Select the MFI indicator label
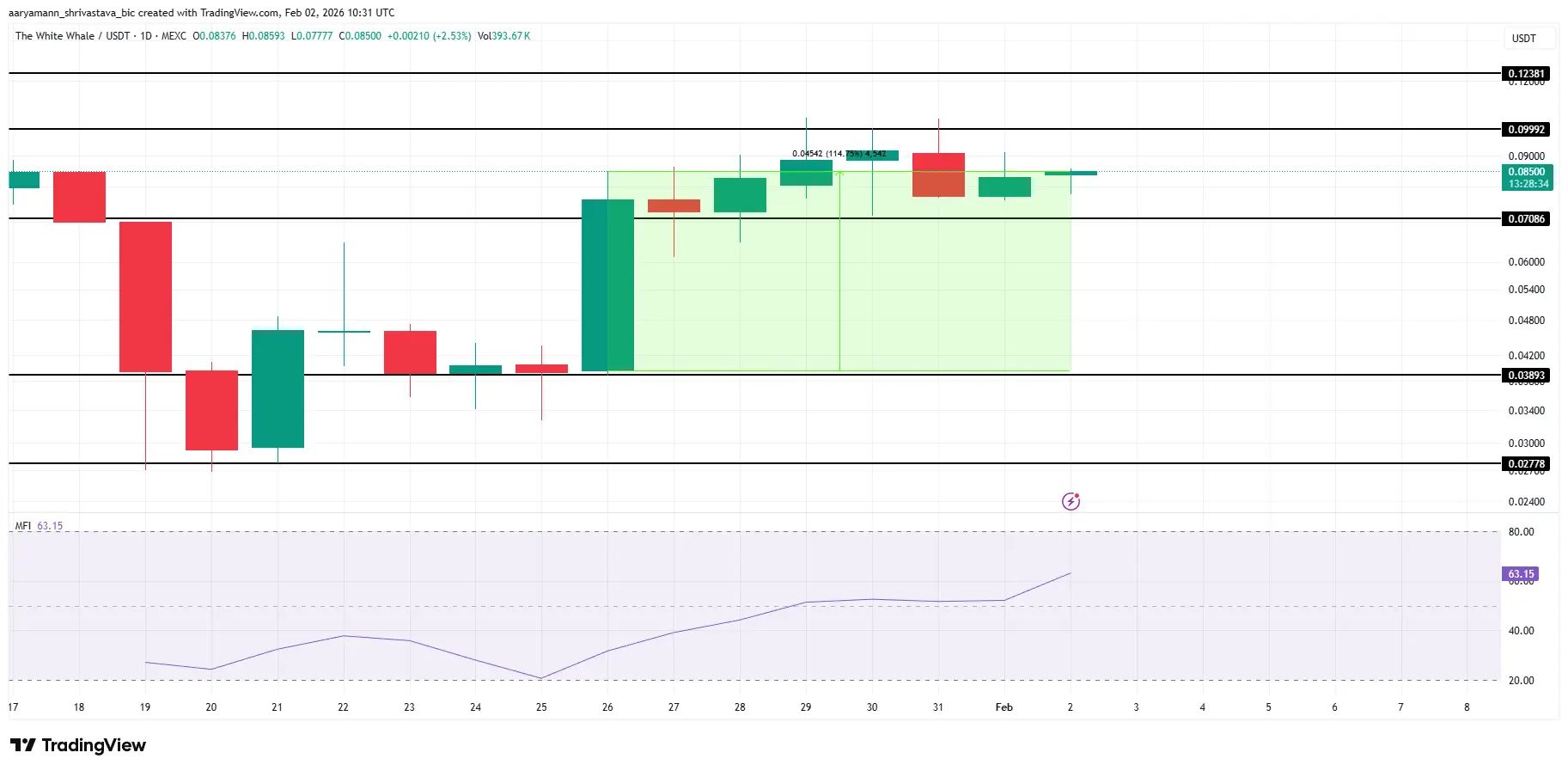Image resolution: width=1568 pixels, height=771 pixels. [23, 526]
